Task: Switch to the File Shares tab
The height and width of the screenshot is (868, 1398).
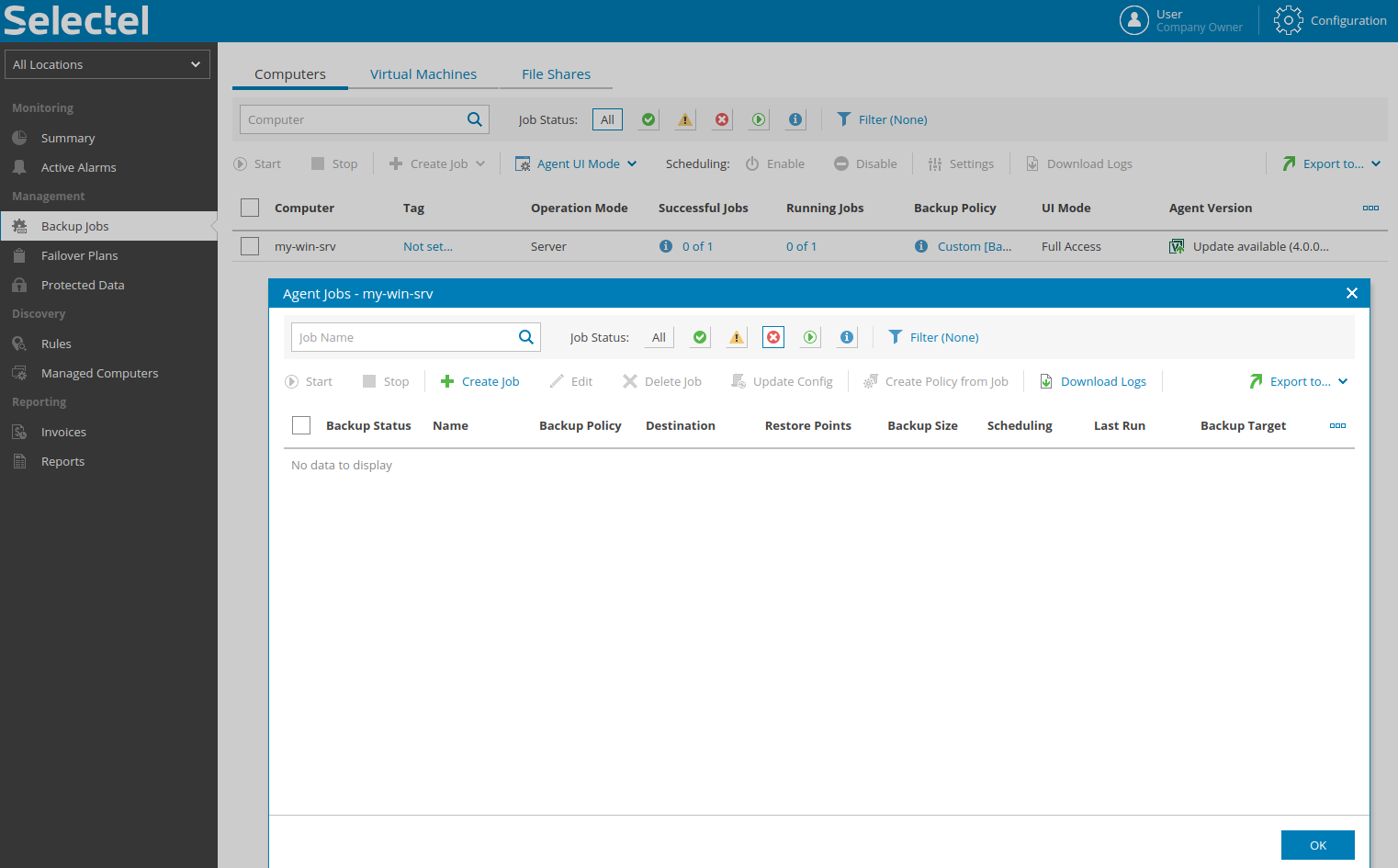Action: click(556, 74)
